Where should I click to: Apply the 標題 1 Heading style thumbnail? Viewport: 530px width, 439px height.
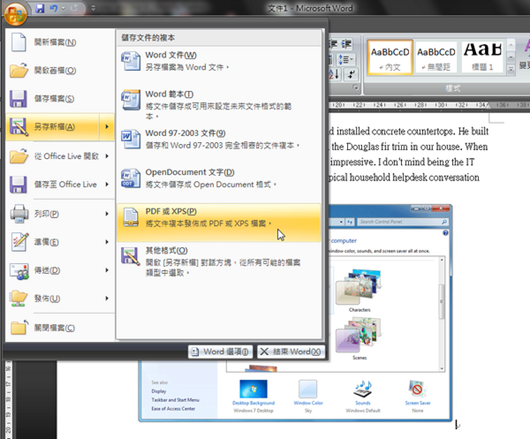483,57
